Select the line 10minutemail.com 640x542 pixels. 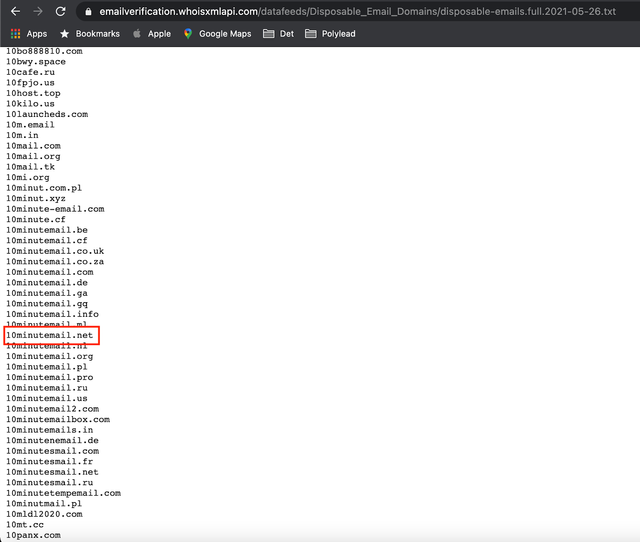pos(50,272)
